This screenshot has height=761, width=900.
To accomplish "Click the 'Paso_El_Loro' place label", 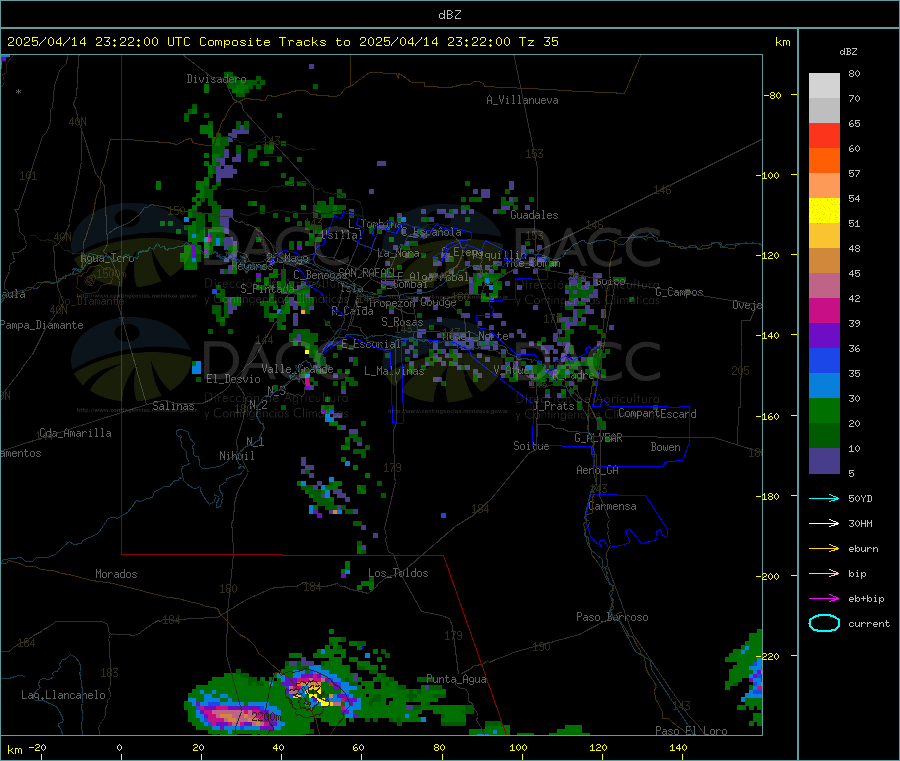I will [x=691, y=731].
